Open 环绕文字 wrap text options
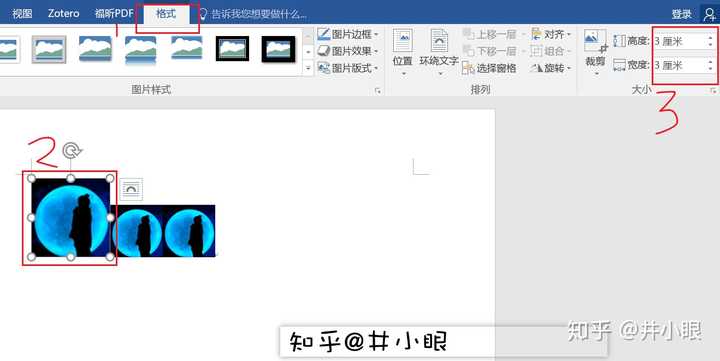 click(x=439, y=51)
